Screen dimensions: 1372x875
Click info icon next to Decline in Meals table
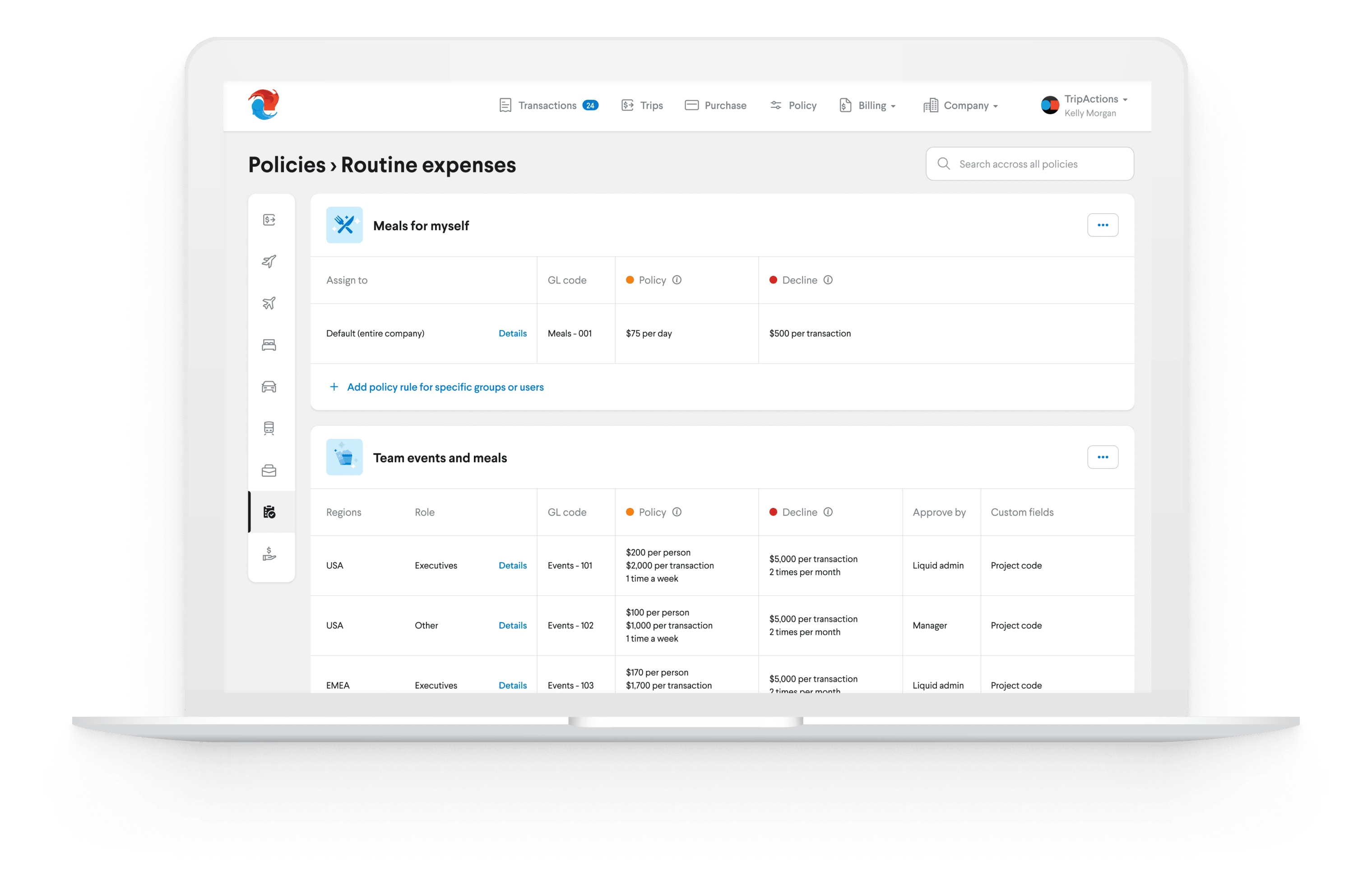828,280
